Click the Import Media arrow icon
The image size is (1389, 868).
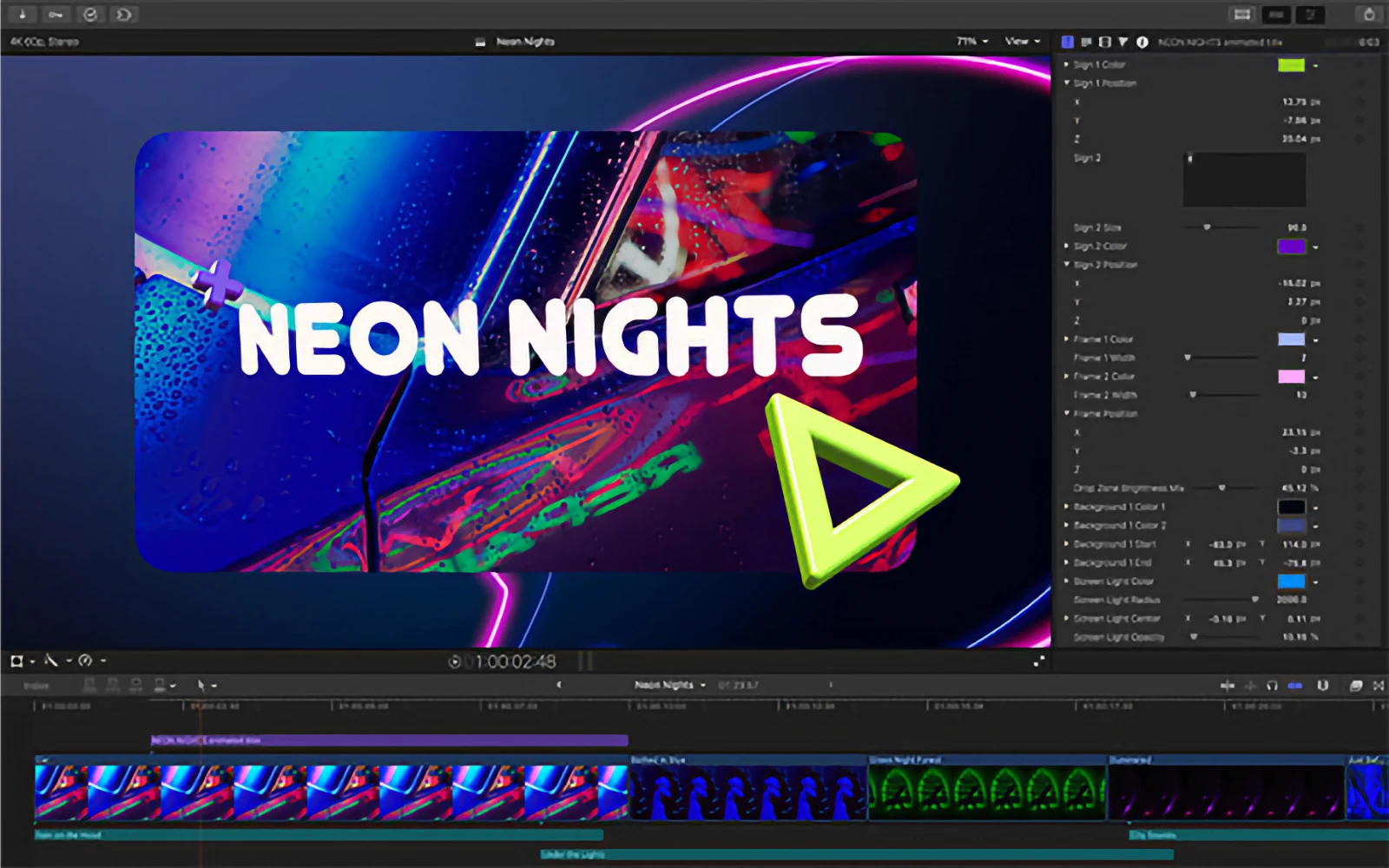pyautogui.click(x=23, y=14)
